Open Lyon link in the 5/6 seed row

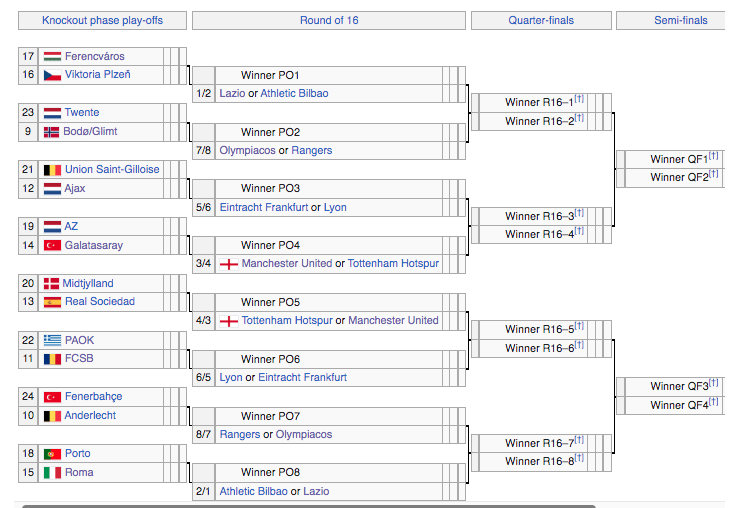click(x=335, y=207)
